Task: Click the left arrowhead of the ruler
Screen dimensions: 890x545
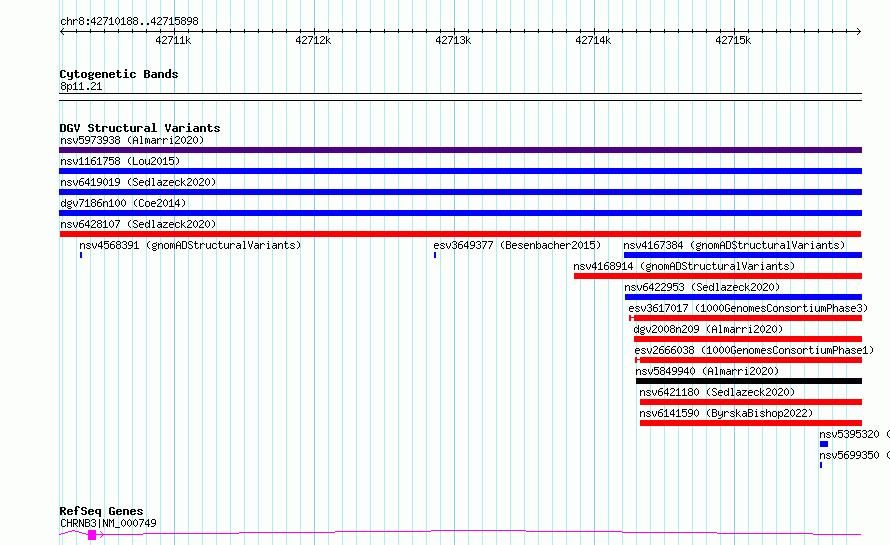Action: [62, 31]
